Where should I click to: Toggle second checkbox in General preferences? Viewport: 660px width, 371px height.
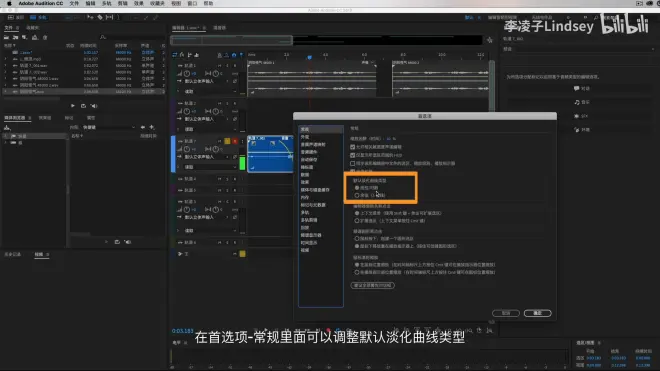[x=352, y=155]
